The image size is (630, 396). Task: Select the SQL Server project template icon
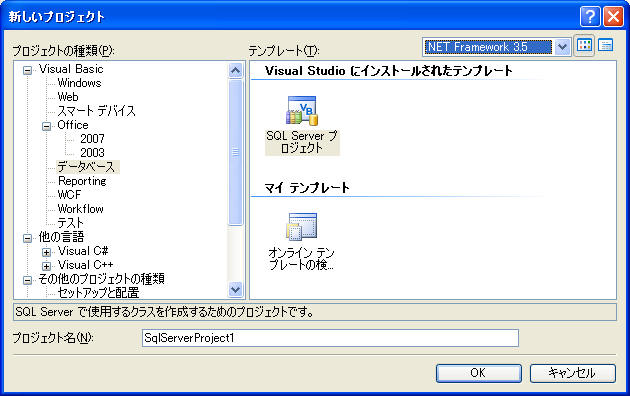pyautogui.click(x=302, y=111)
